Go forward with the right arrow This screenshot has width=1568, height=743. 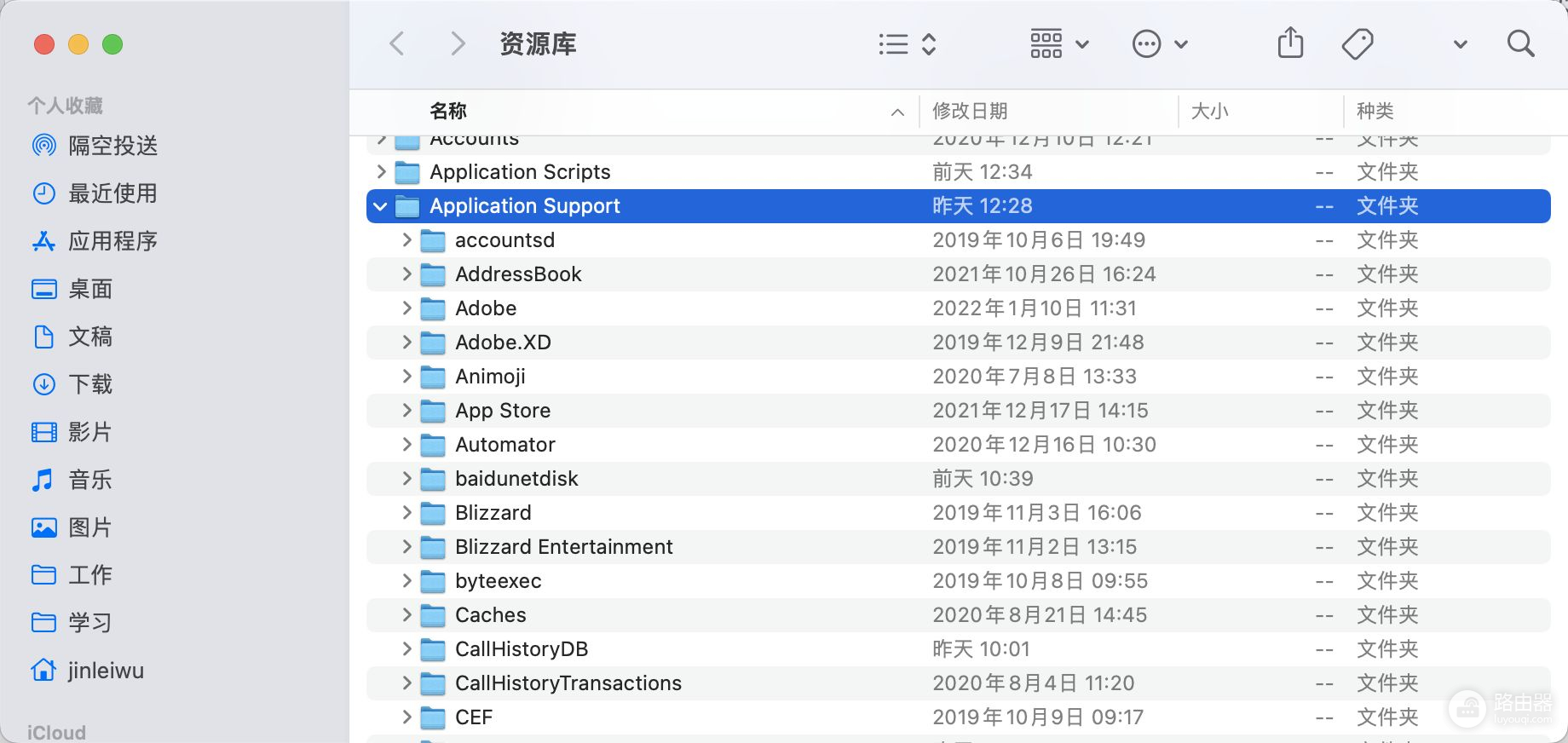(x=458, y=43)
